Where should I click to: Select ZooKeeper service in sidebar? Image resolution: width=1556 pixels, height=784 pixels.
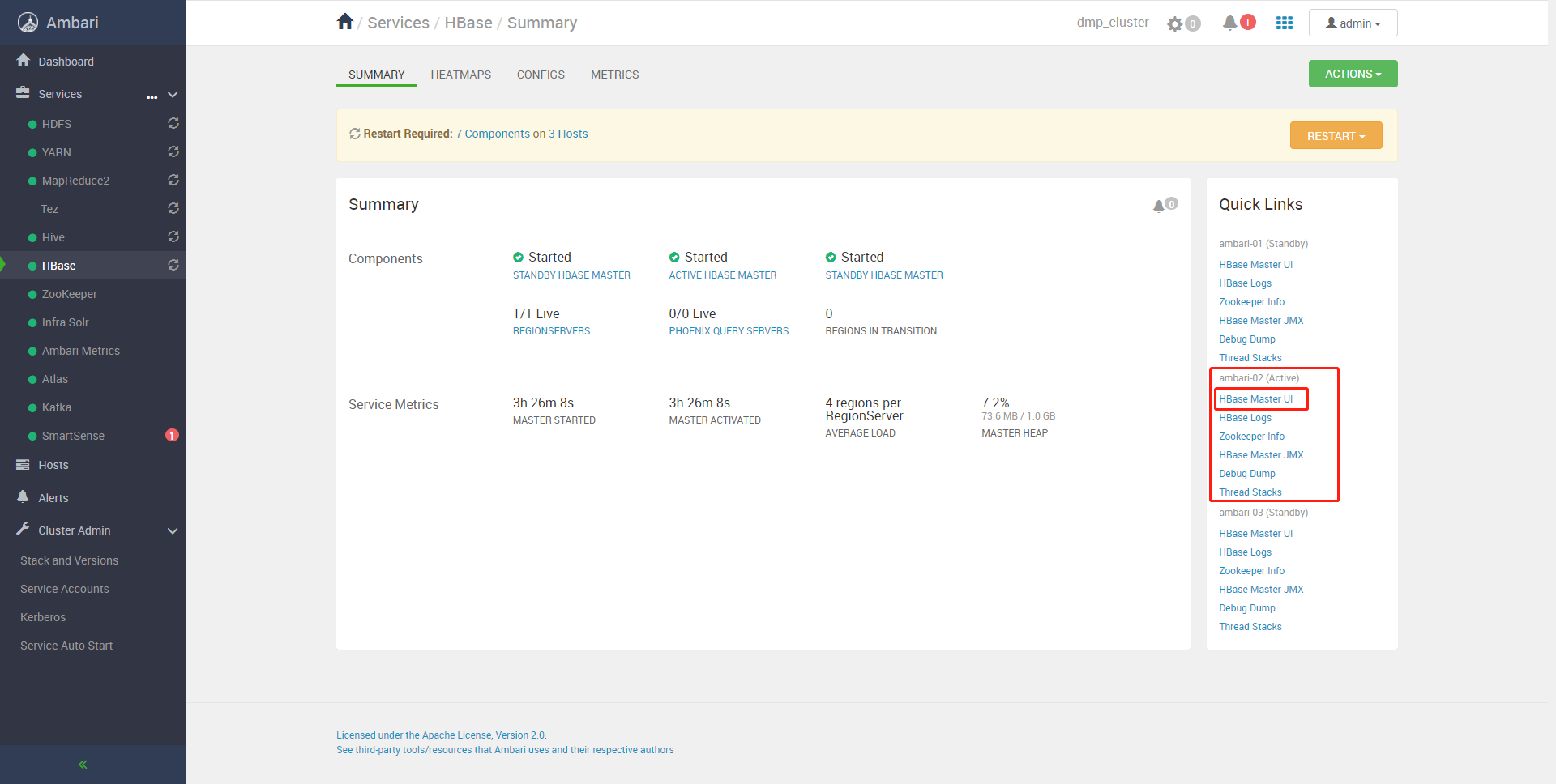(70, 294)
